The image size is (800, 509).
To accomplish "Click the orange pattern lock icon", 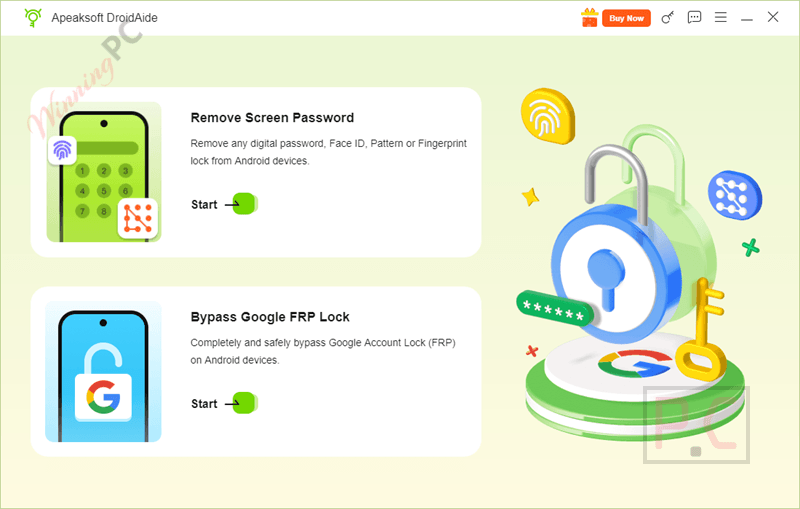I will pyautogui.click(x=138, y=218).
